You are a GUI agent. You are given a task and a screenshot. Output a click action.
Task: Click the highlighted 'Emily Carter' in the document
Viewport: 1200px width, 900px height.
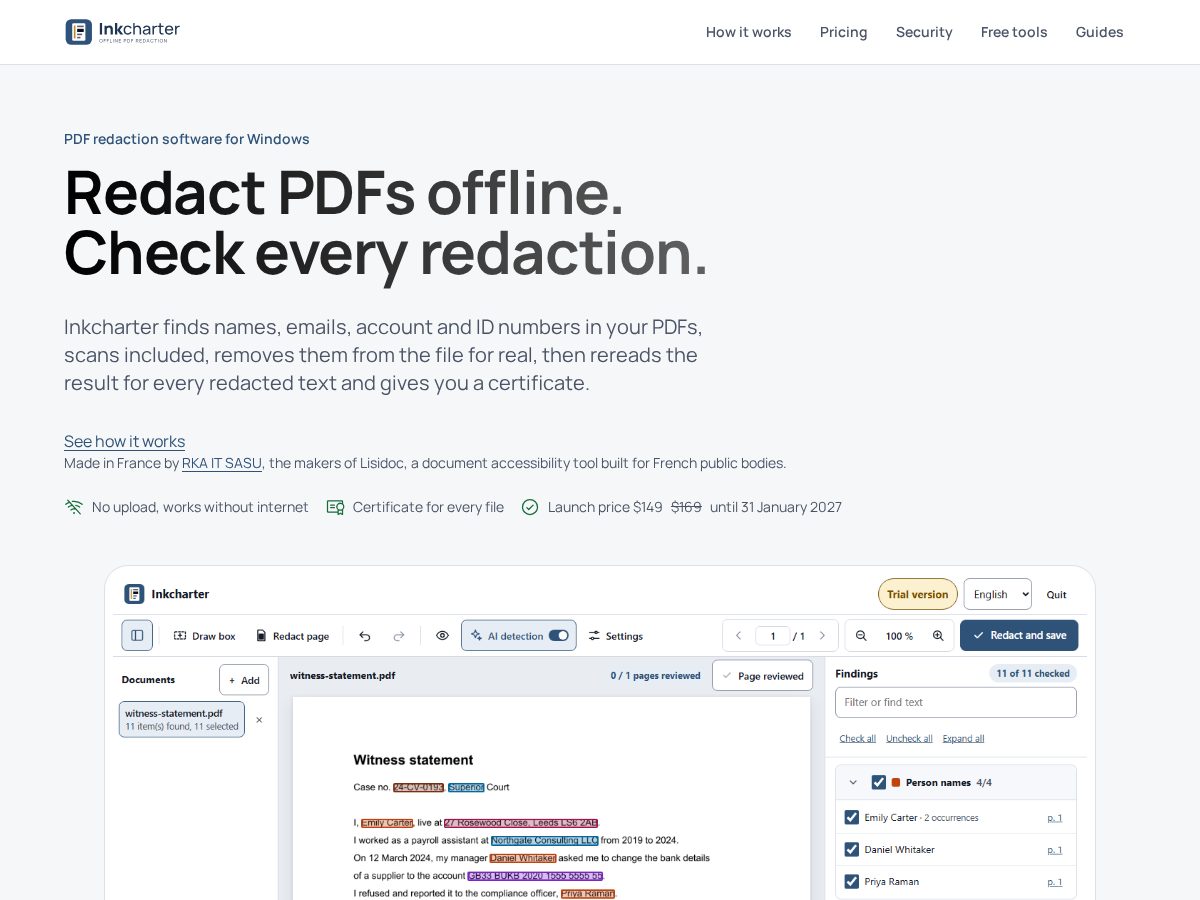[387, 823]
